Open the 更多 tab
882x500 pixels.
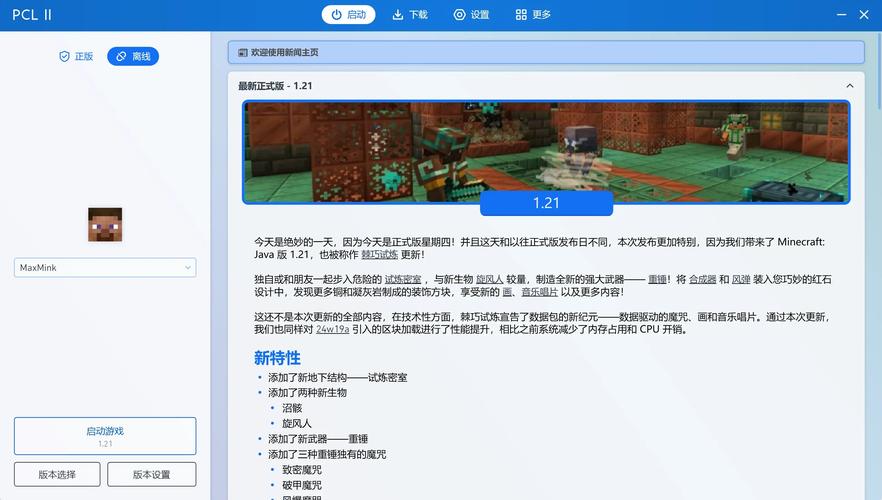tap(533, 15)
